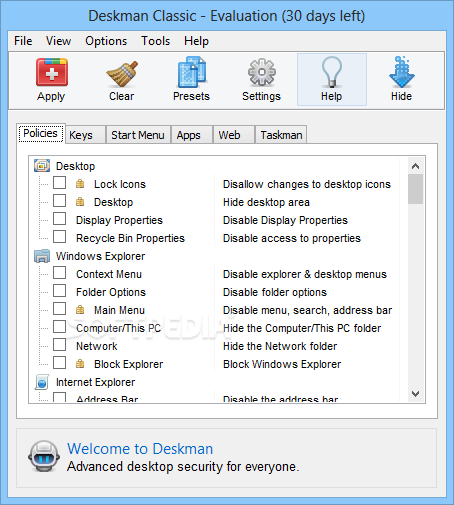Open the Help menu in menu bar
Viewport: 454px width, 505px height.
[196, 41]
